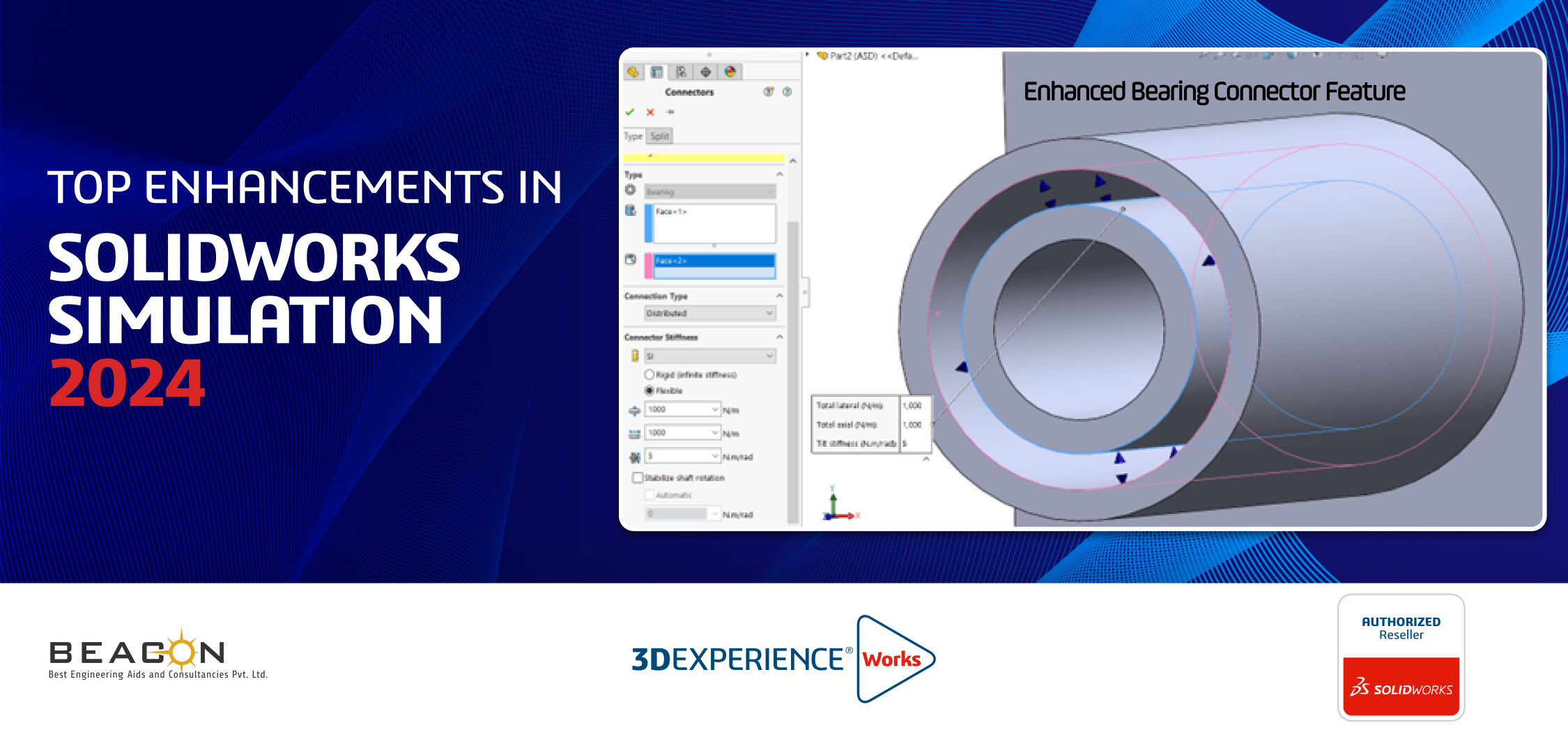Click the pink color bar beside Face<2>
1568x732 pixels.
pyautogui.click(x=649, y=266)
